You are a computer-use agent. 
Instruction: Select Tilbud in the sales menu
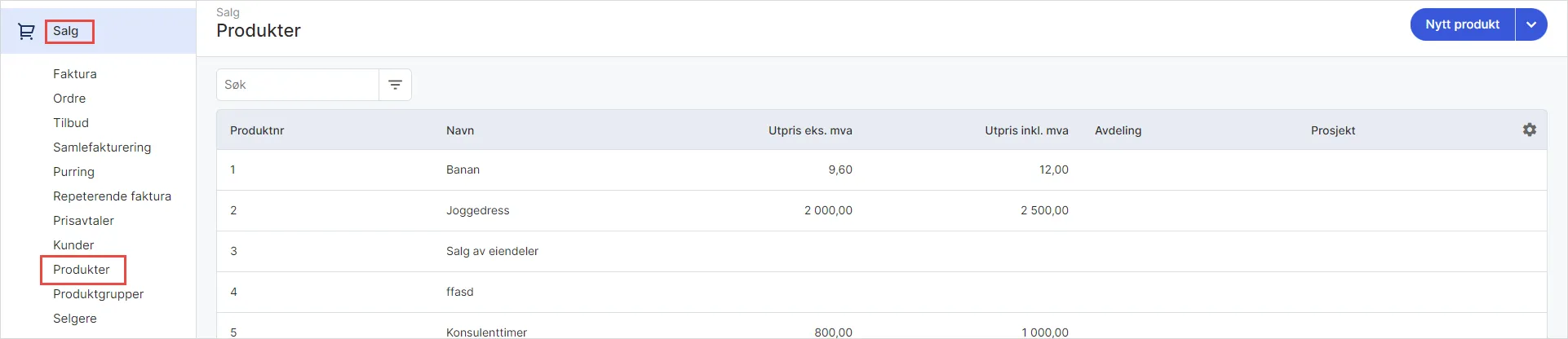coord(71,123)
